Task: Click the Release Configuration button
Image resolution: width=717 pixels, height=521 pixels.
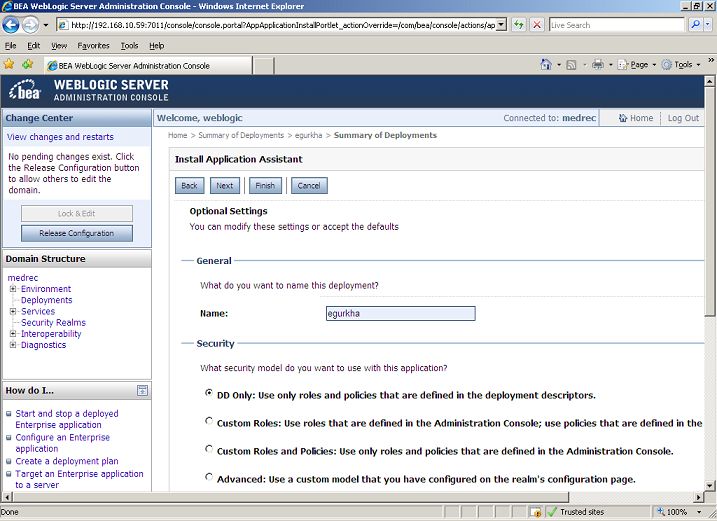Action: point(77,233)
